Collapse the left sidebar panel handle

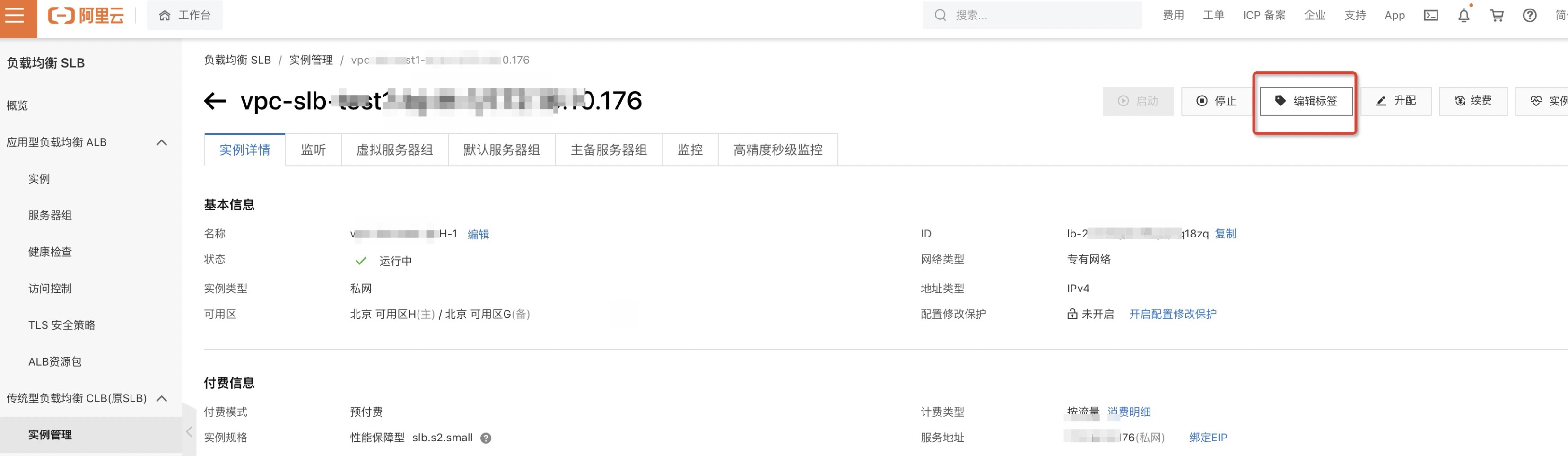click(x=189, y=432)
